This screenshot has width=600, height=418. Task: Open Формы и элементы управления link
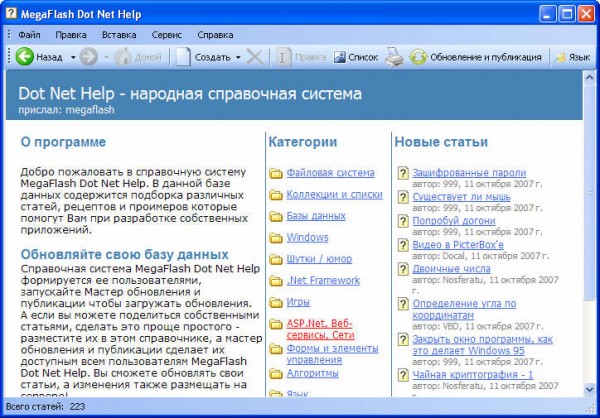(333, 354)
